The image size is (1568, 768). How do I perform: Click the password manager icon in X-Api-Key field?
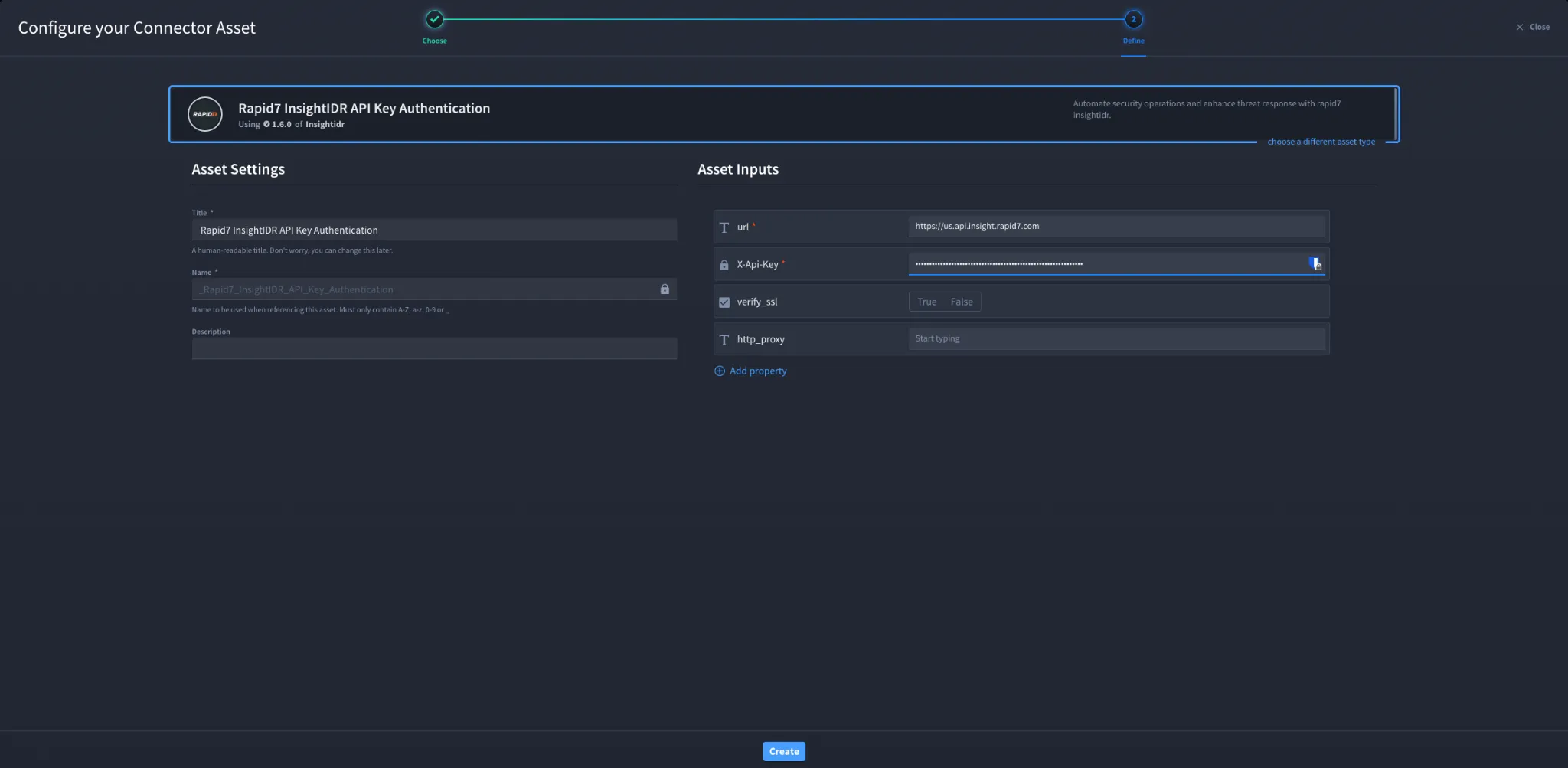point(1315,264)
